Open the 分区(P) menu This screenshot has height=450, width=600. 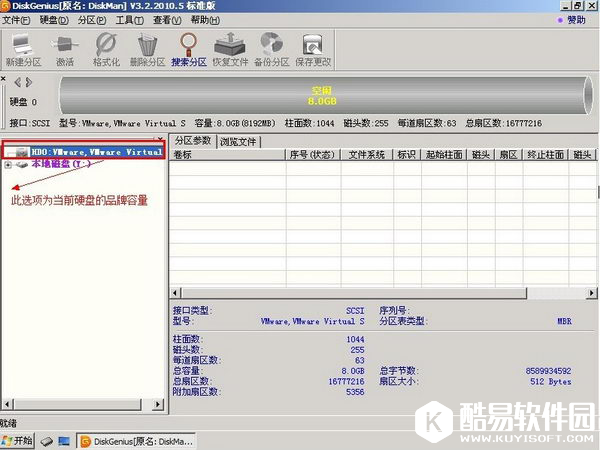[x=91, y=20]
